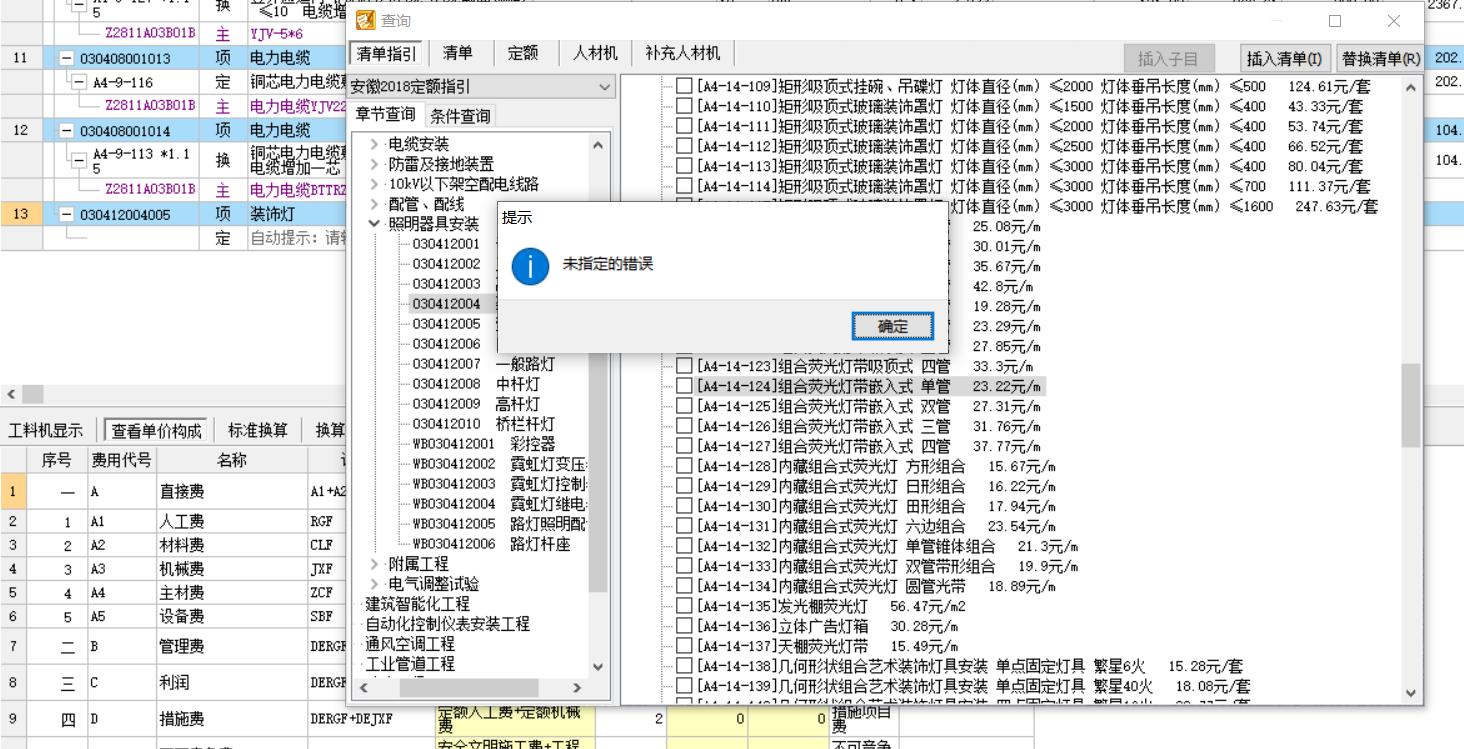
Task: Expand the 防雷及接地装置 tree node
Action: [374, 164]
